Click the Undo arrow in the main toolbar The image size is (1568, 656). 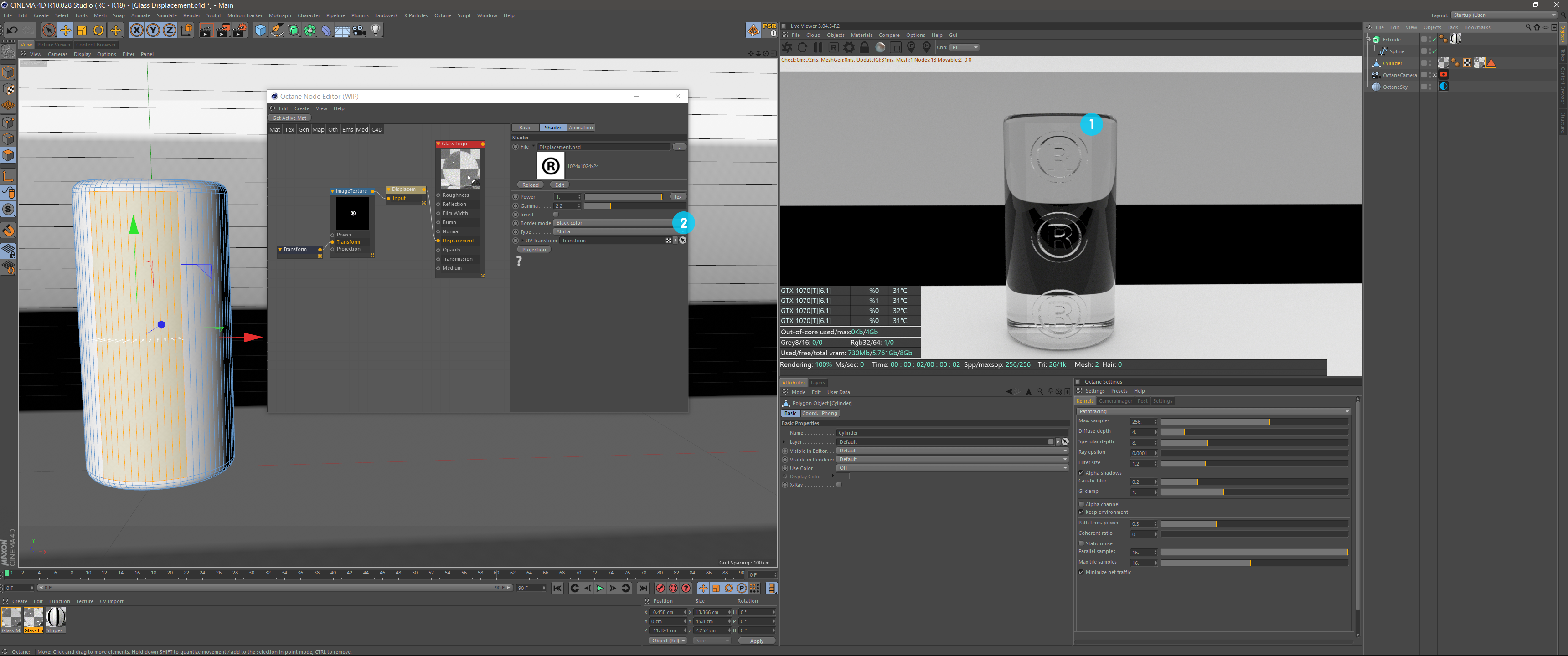click(11, 30)
